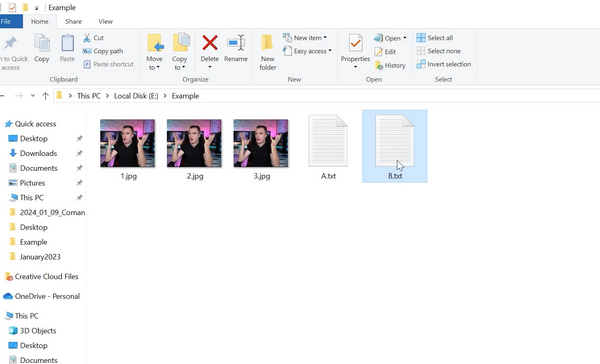Open Customize Quick Access Toolbar dropdown
This screenshot has height=364, width=600.
pos(37,8)
